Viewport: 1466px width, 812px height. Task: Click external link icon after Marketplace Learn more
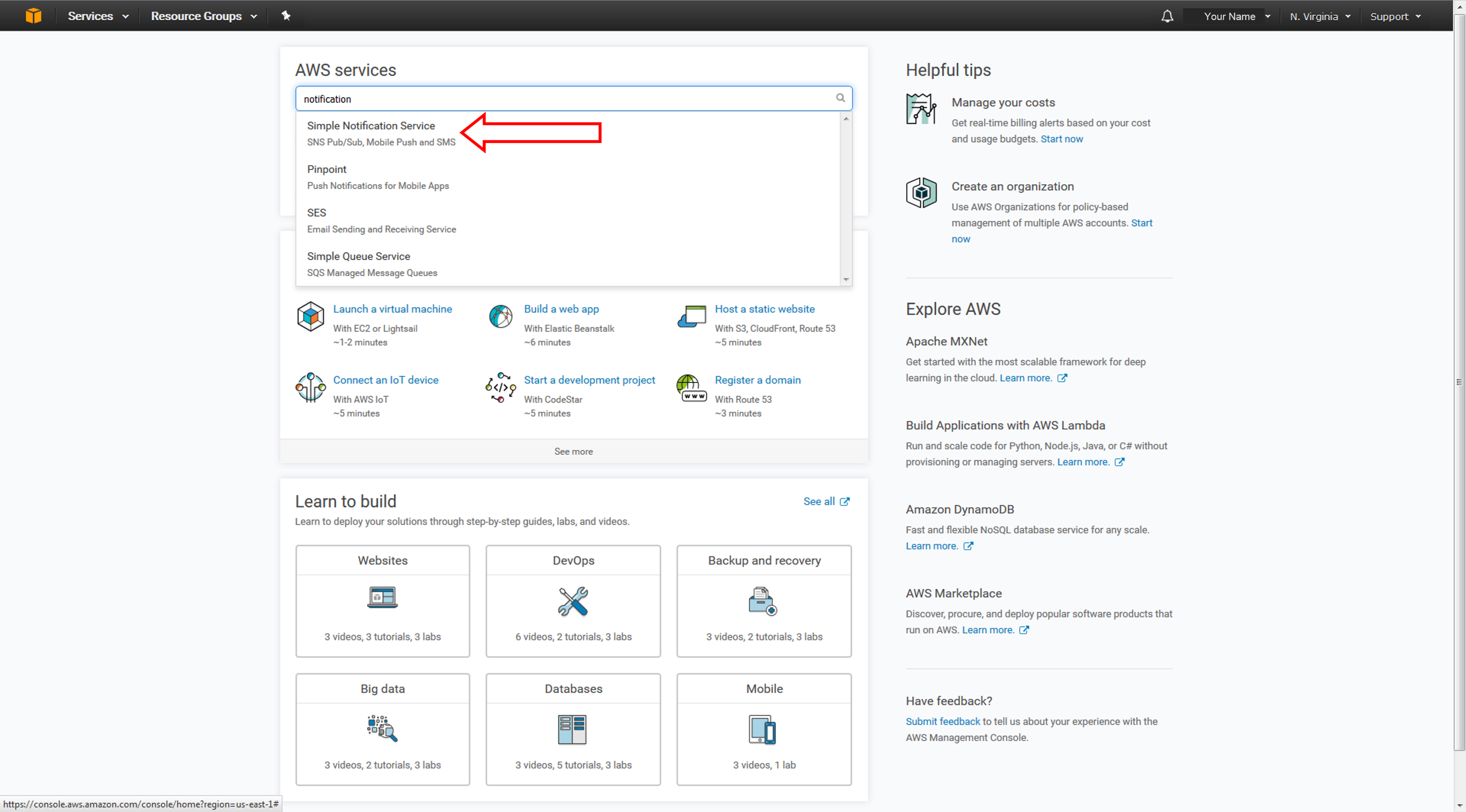(x=1024, y=630)
